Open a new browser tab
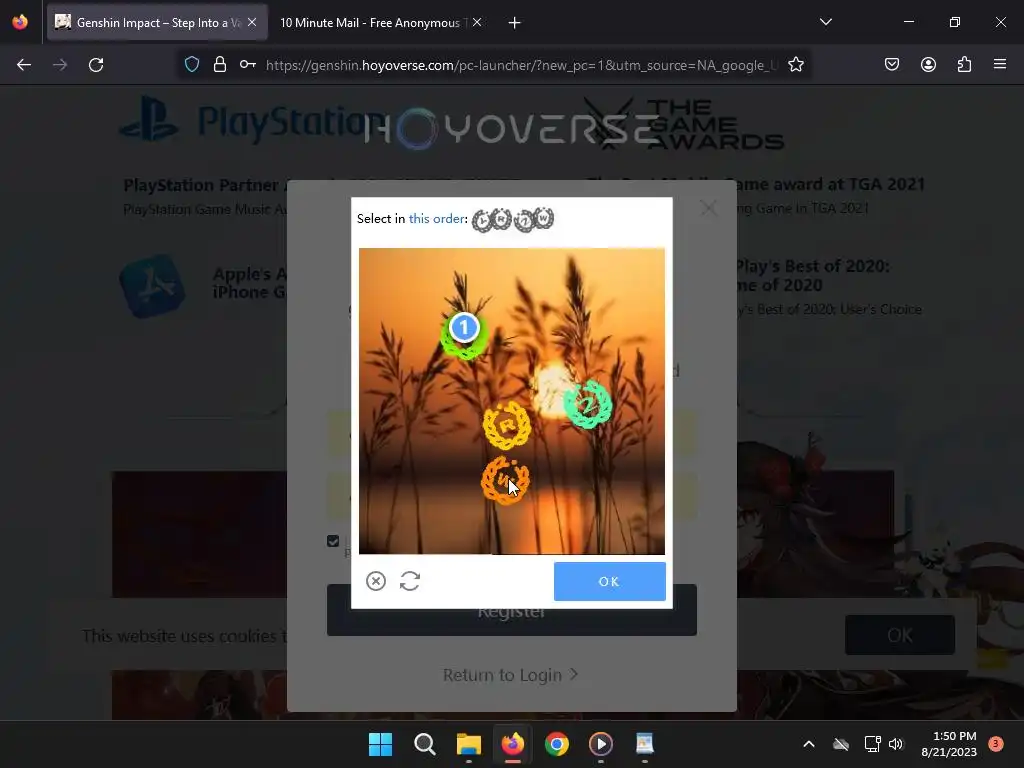Viewport: 1024px width, 768px height. [515, 23]
